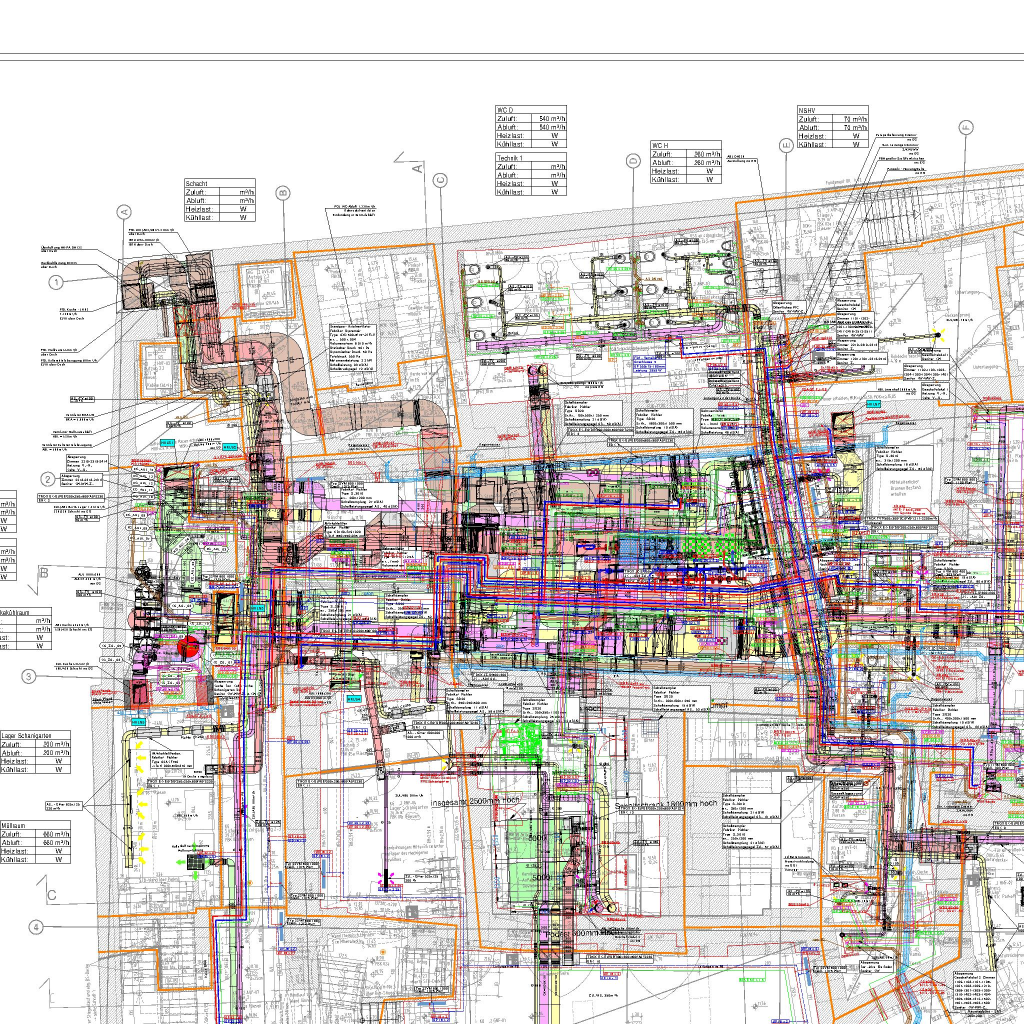
Task: Click grid axis bubble A
Action: click(x=125, y=212)
